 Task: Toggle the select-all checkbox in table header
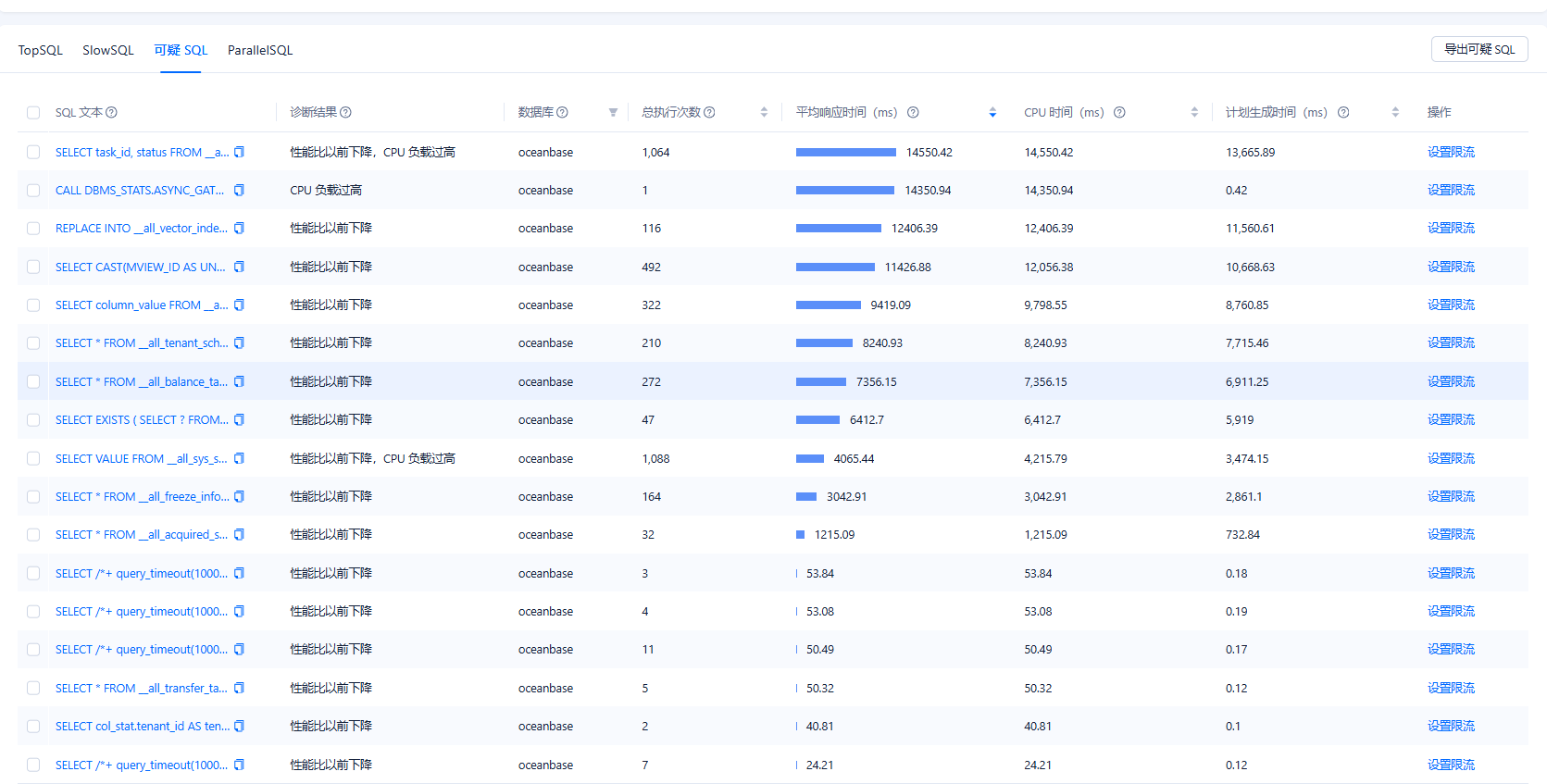(x=33, y=113)
